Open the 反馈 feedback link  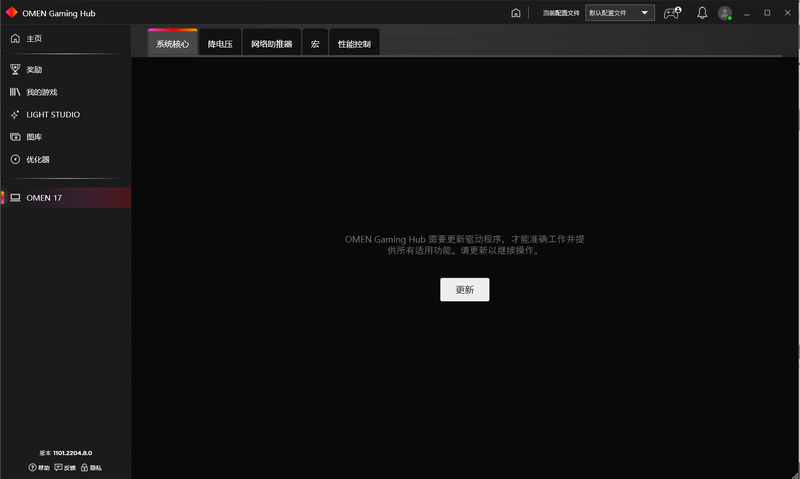click(x=65, y=467)
